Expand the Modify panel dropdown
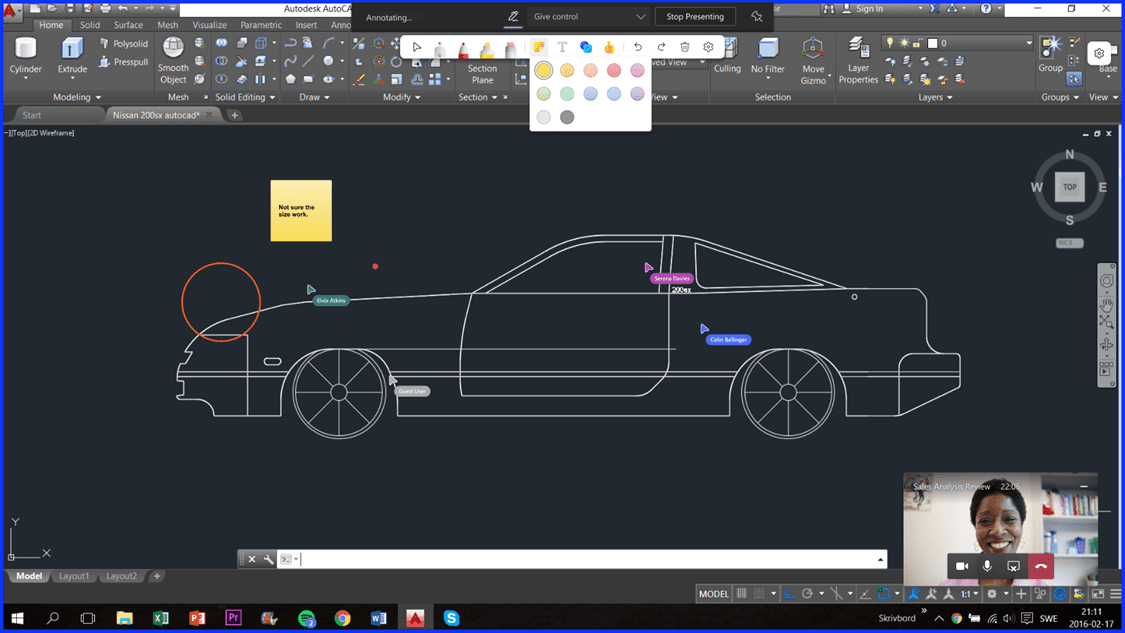Screen dimensions: 1125x633 (x=419, y=97)
